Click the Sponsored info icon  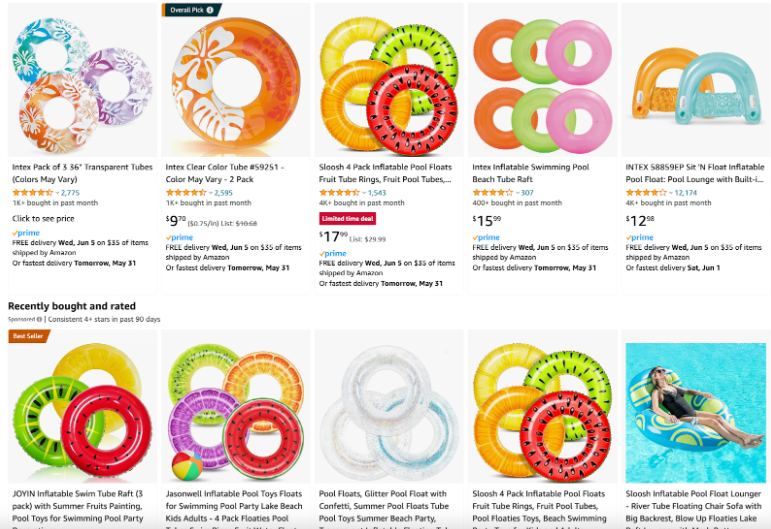[x=39, y=320]
